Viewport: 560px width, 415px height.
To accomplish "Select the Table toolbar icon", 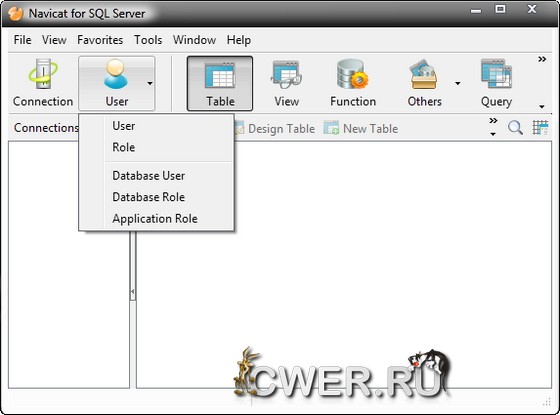I will point(220,84).
